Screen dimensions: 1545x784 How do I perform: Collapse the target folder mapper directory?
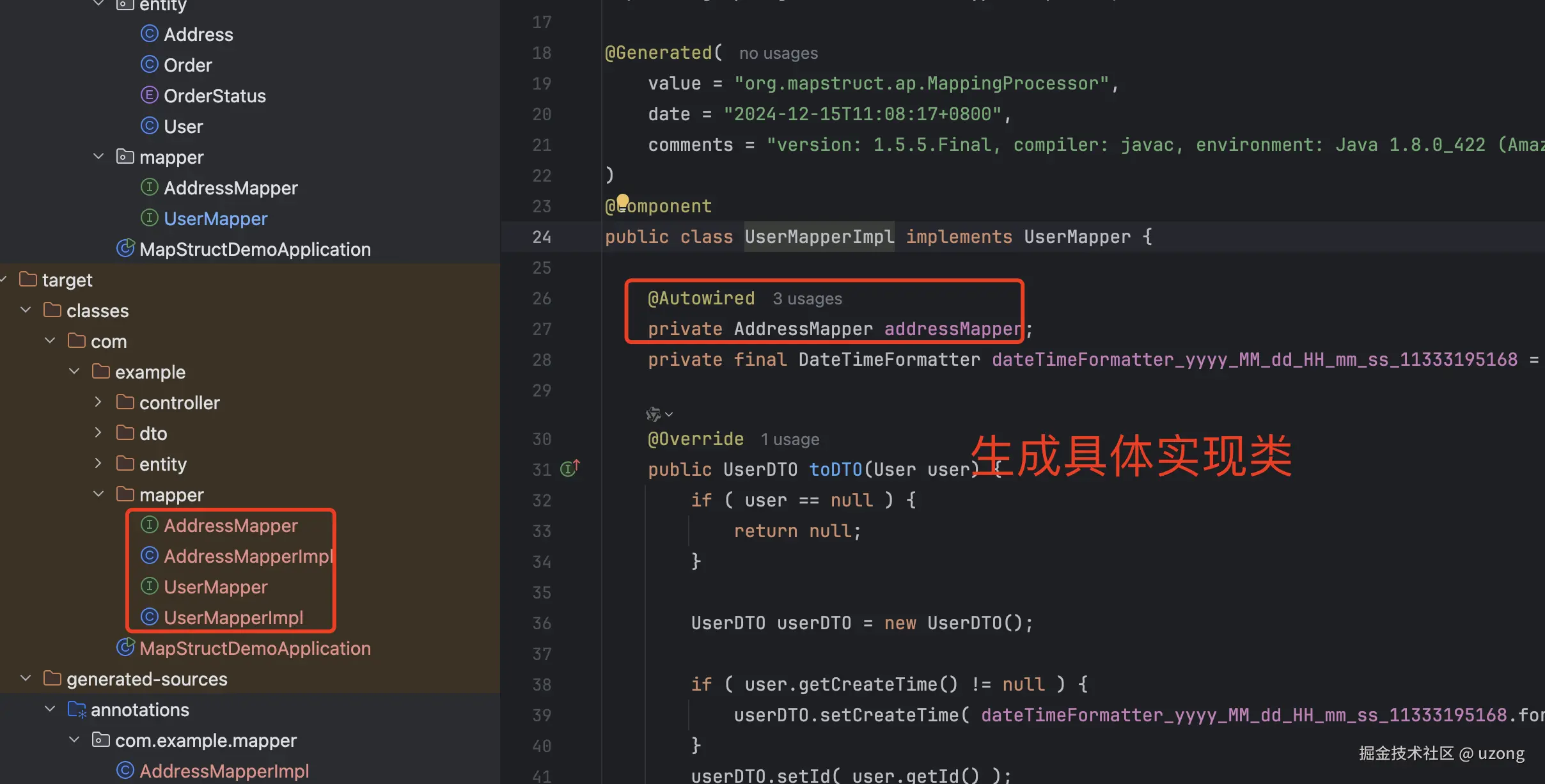[x=98, y=494]
